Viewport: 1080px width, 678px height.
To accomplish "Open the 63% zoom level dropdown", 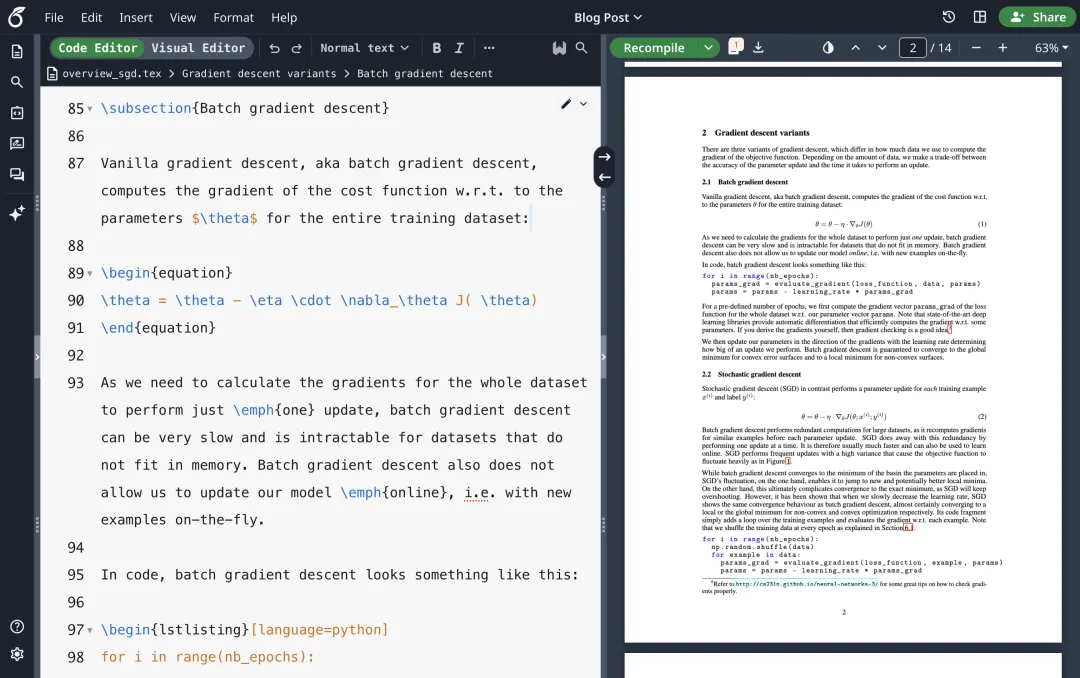I will [x=1051, y=48].
